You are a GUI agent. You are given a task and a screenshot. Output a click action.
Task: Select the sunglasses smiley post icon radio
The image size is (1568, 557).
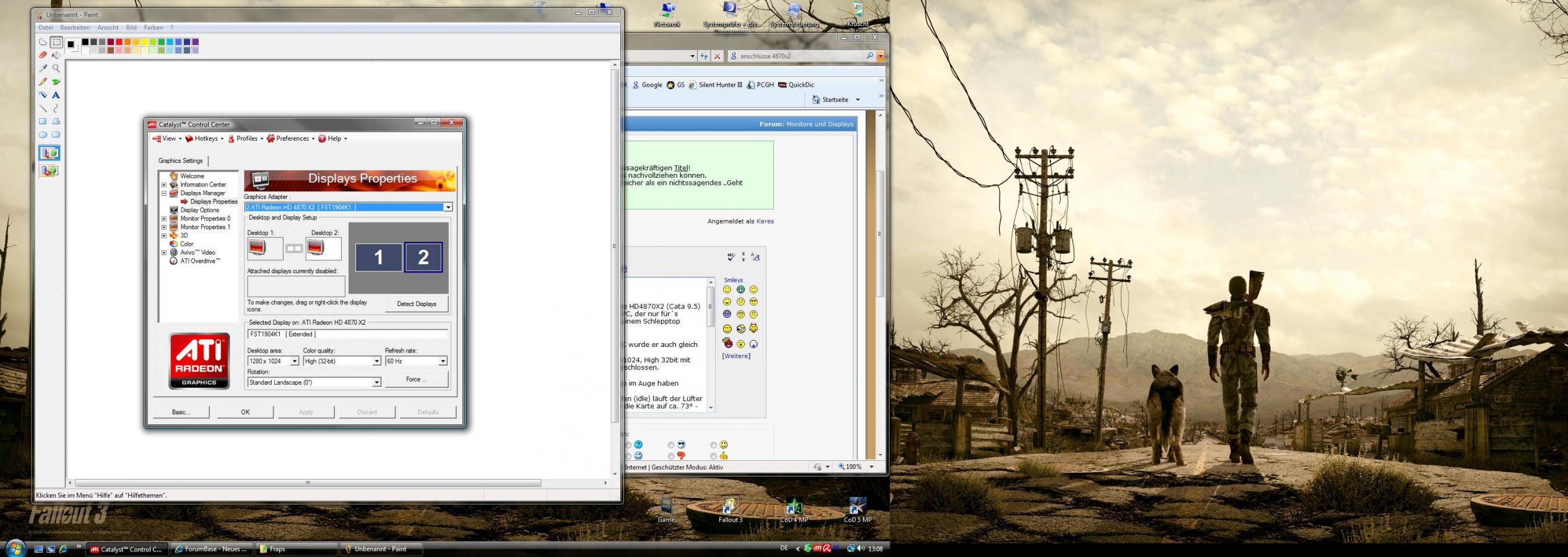(671, 445)
